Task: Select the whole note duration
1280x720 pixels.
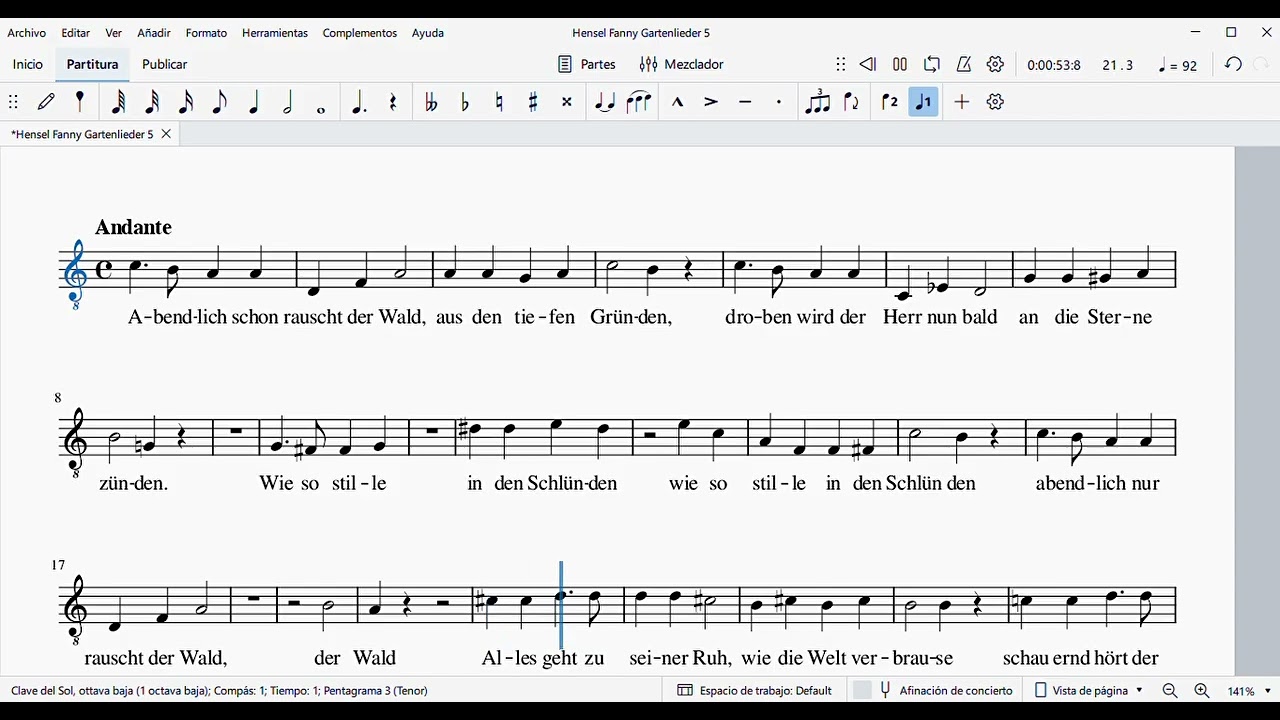Action: pyautogui.click(x=321, y=109)
